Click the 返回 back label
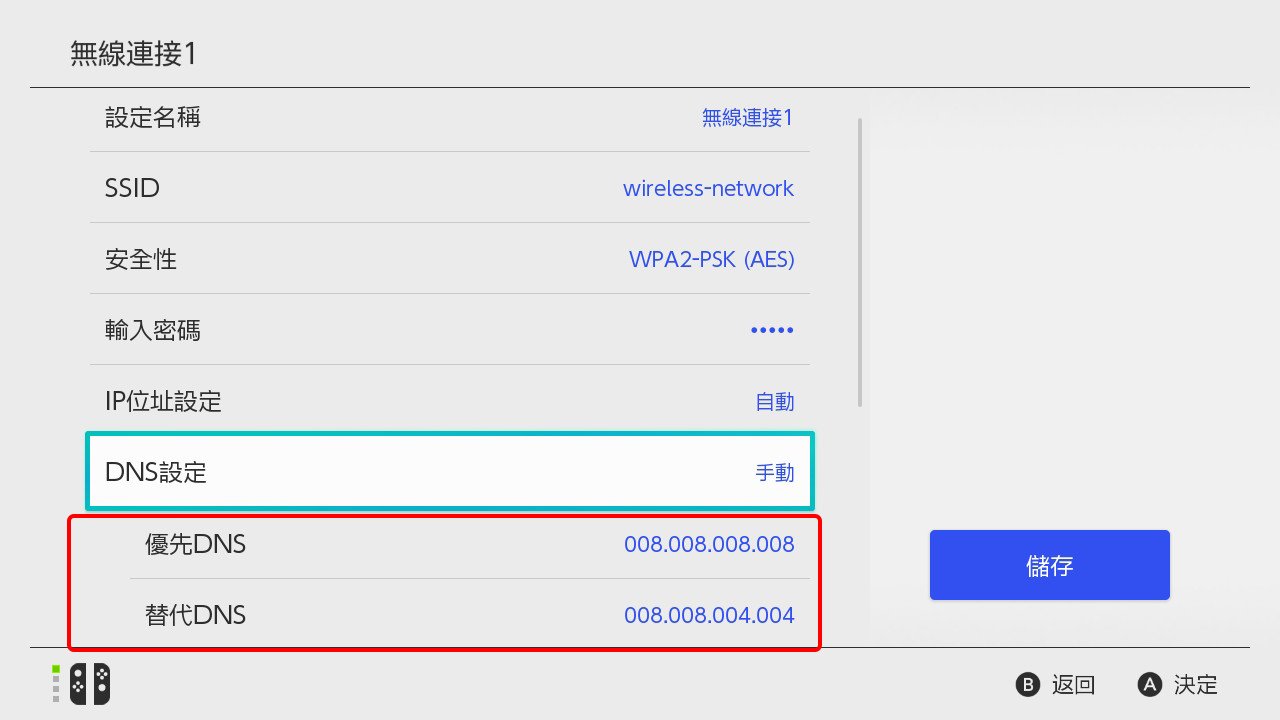 point(1073,685)
